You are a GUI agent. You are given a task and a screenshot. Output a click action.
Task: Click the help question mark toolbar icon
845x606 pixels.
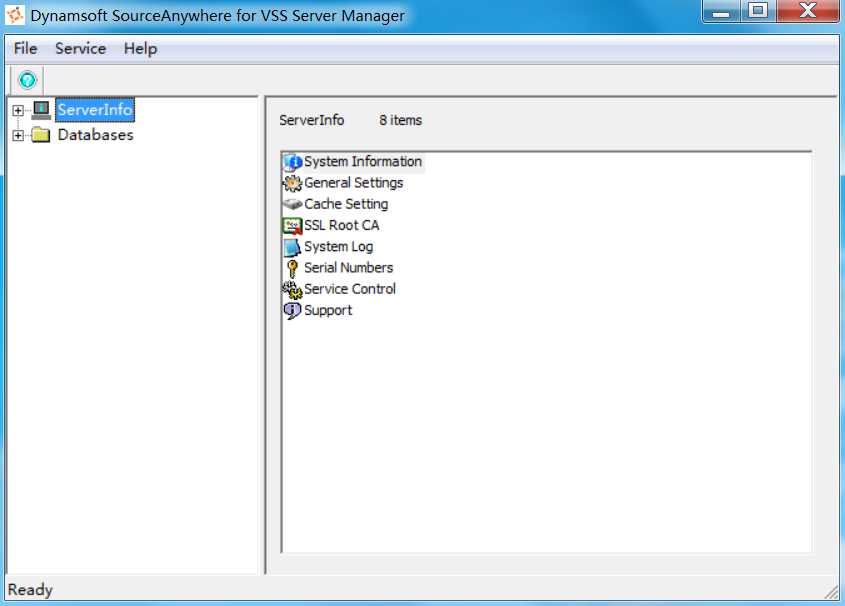27,80
